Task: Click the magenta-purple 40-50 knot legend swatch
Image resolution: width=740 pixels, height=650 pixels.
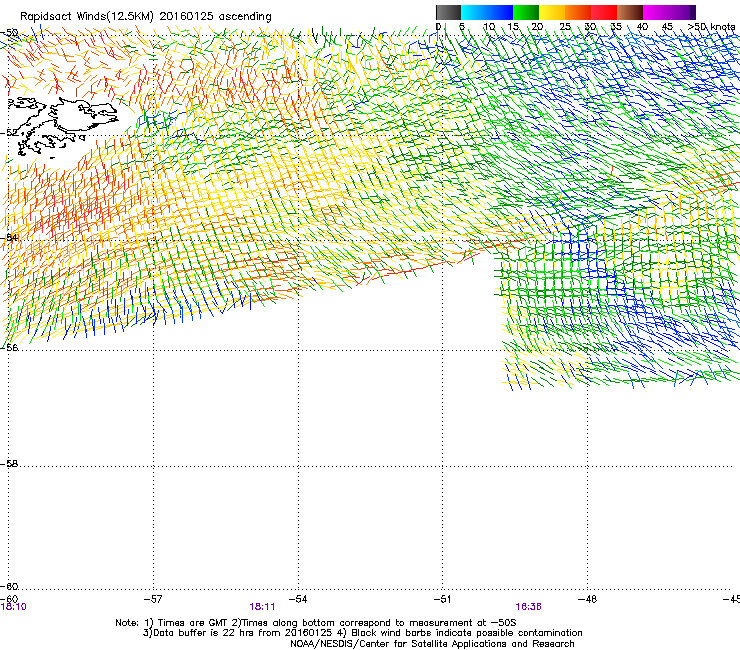Action: [x=669, y=12]
